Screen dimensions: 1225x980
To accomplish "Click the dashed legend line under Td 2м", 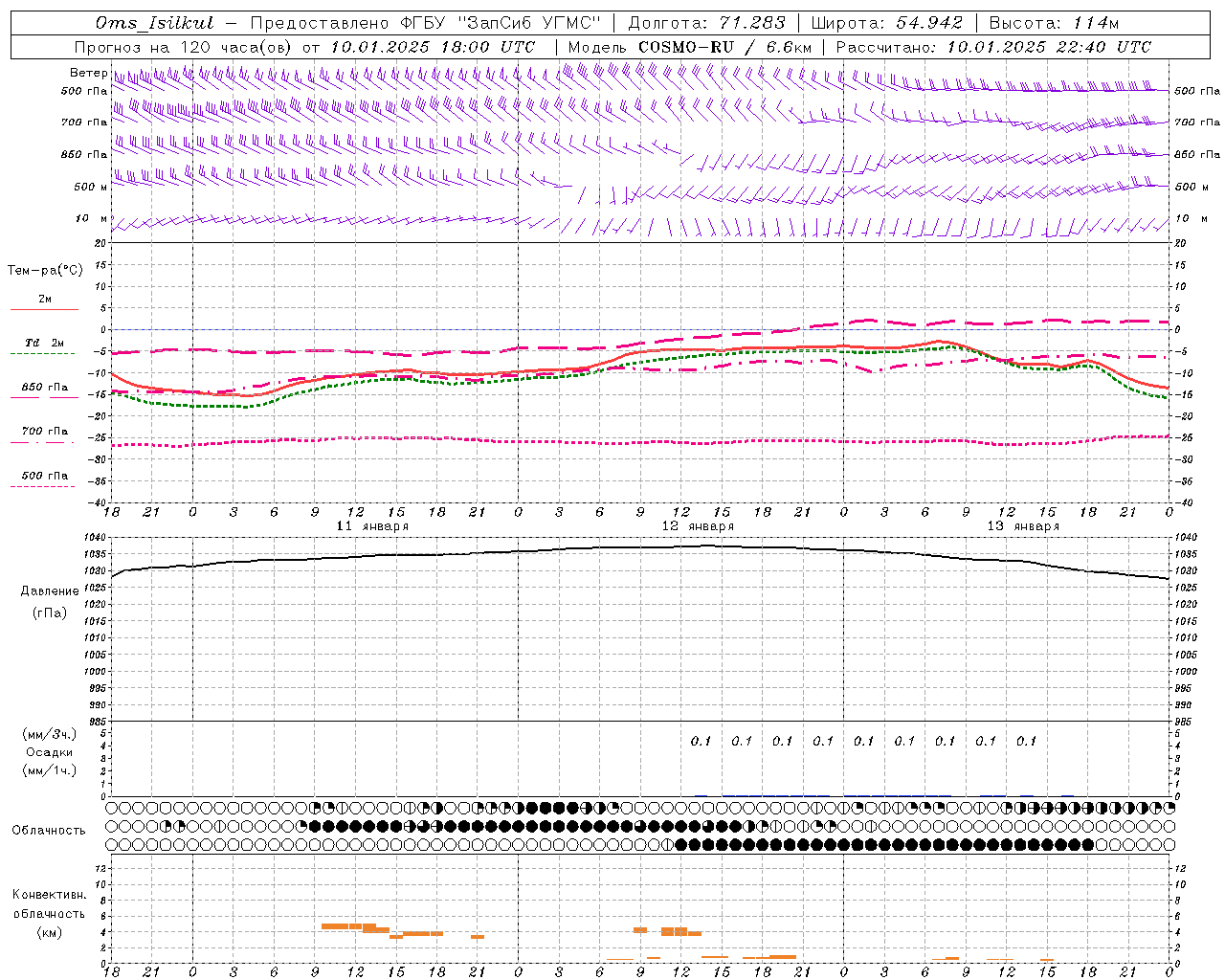I will [42, 353].
